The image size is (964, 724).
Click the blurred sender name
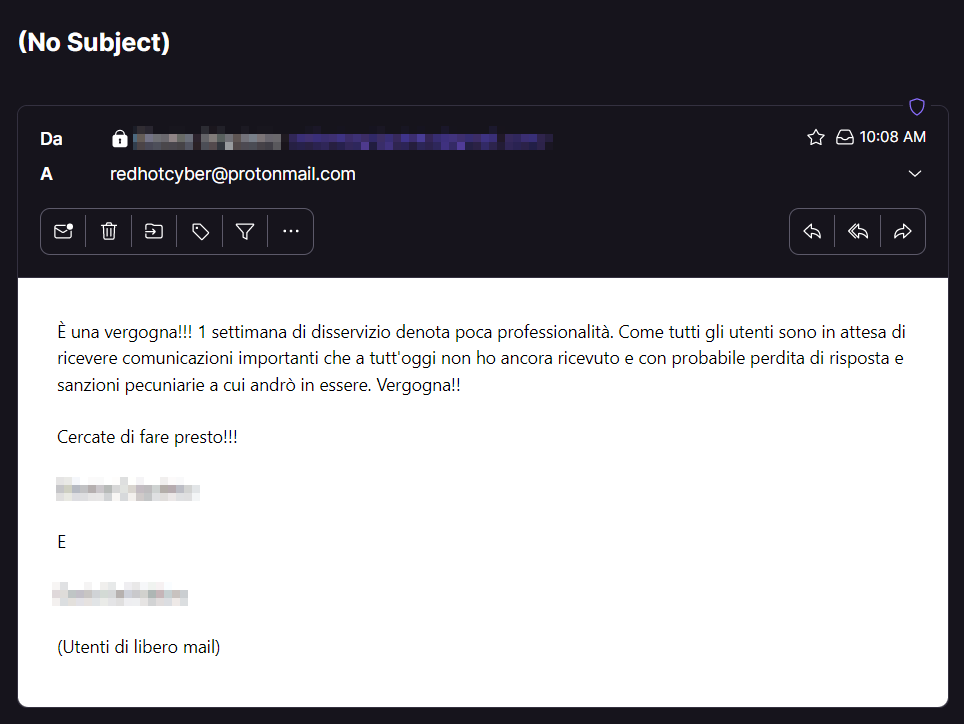(x=206, y=138)
